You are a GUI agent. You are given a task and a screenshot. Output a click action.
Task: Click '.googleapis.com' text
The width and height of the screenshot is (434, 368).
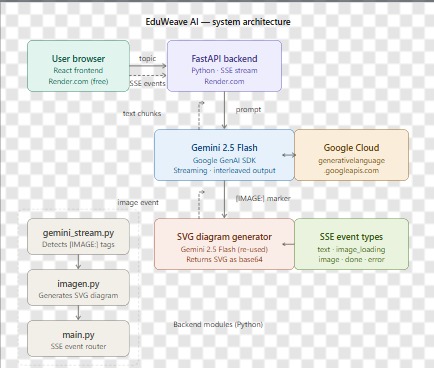[x=351, y=170]
